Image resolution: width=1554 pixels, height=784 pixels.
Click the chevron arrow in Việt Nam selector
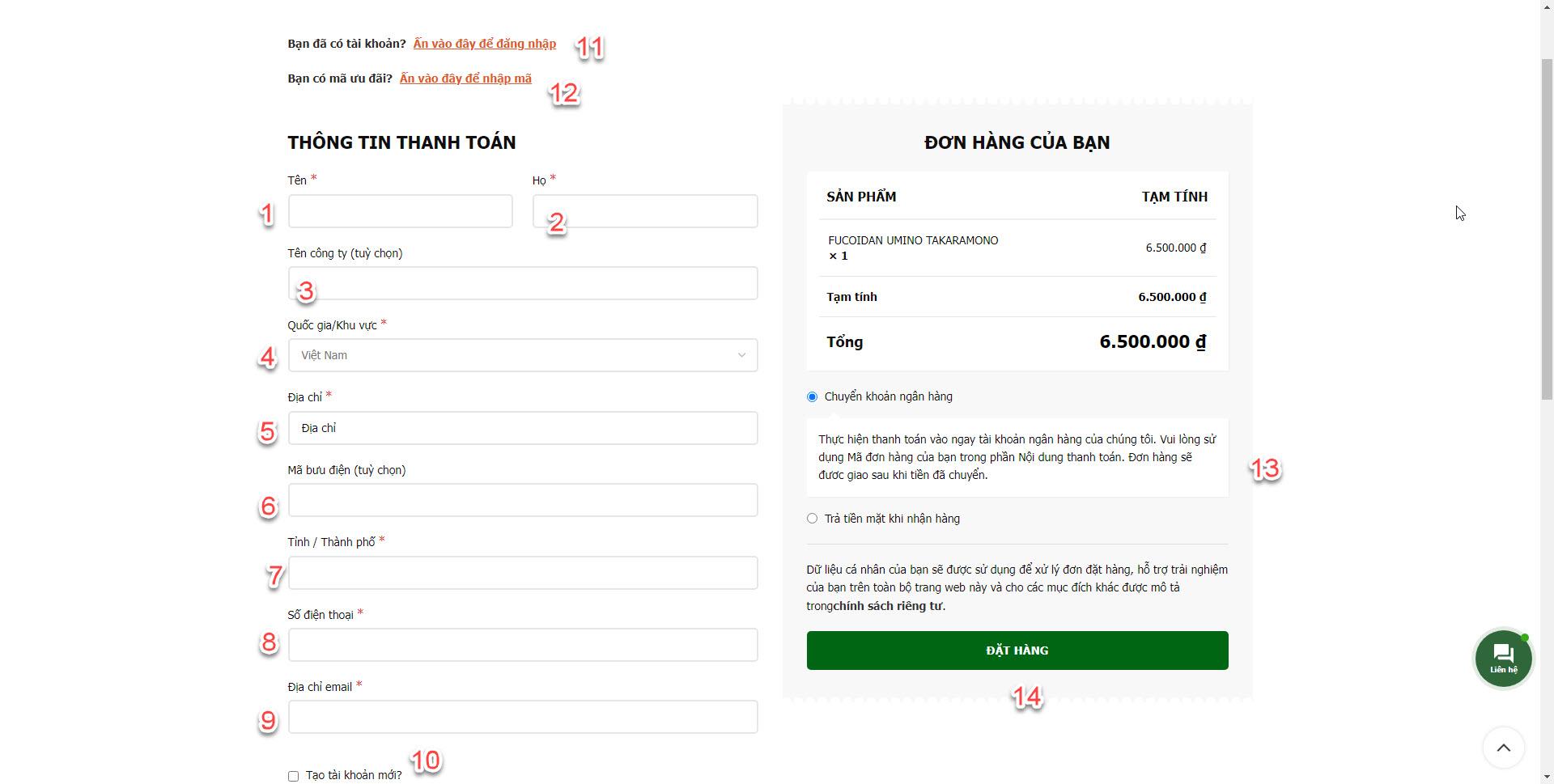[741, 355]
